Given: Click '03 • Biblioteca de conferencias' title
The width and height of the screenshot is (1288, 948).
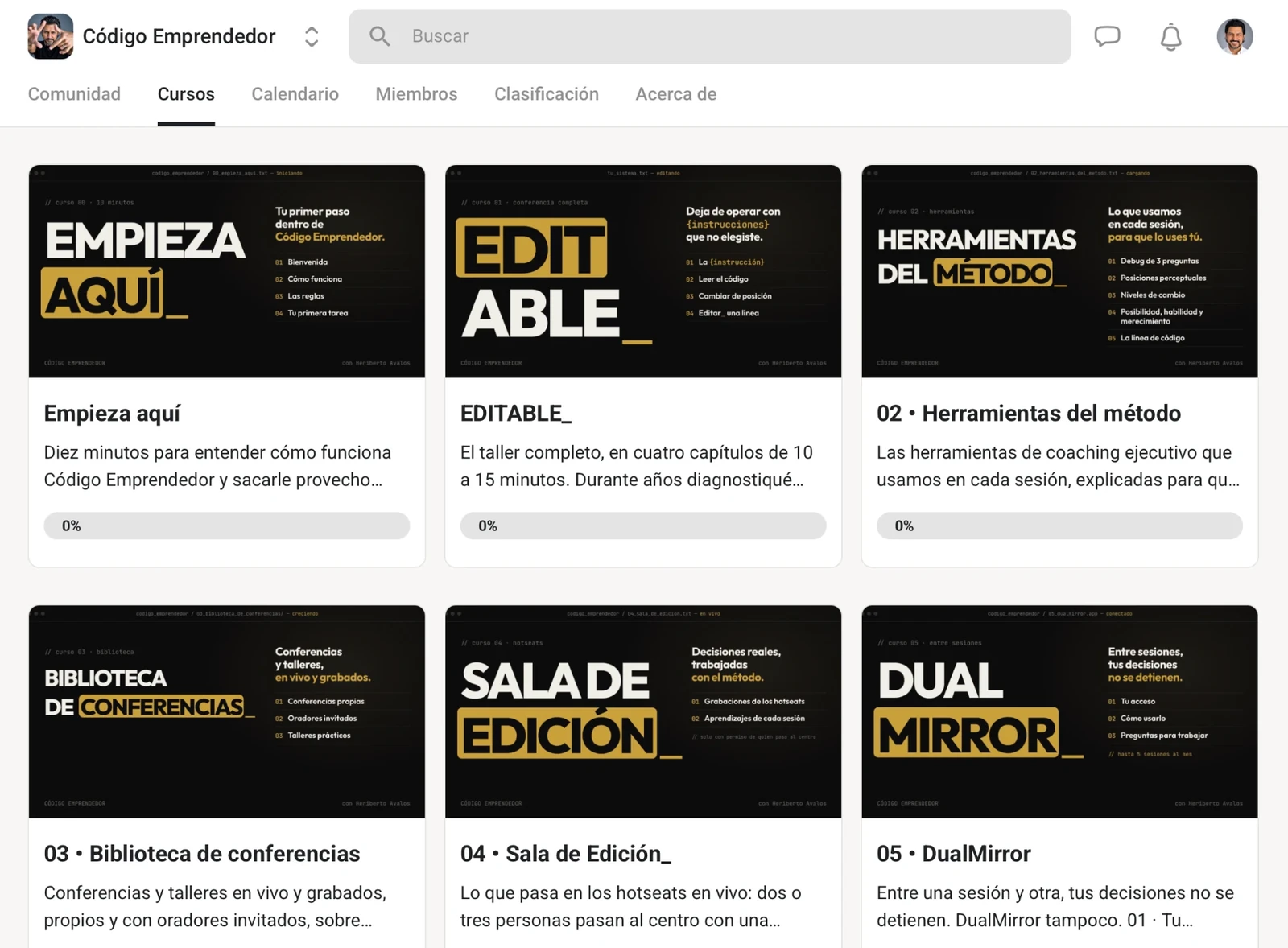Looking at the screenshot, I should [202, 854].
